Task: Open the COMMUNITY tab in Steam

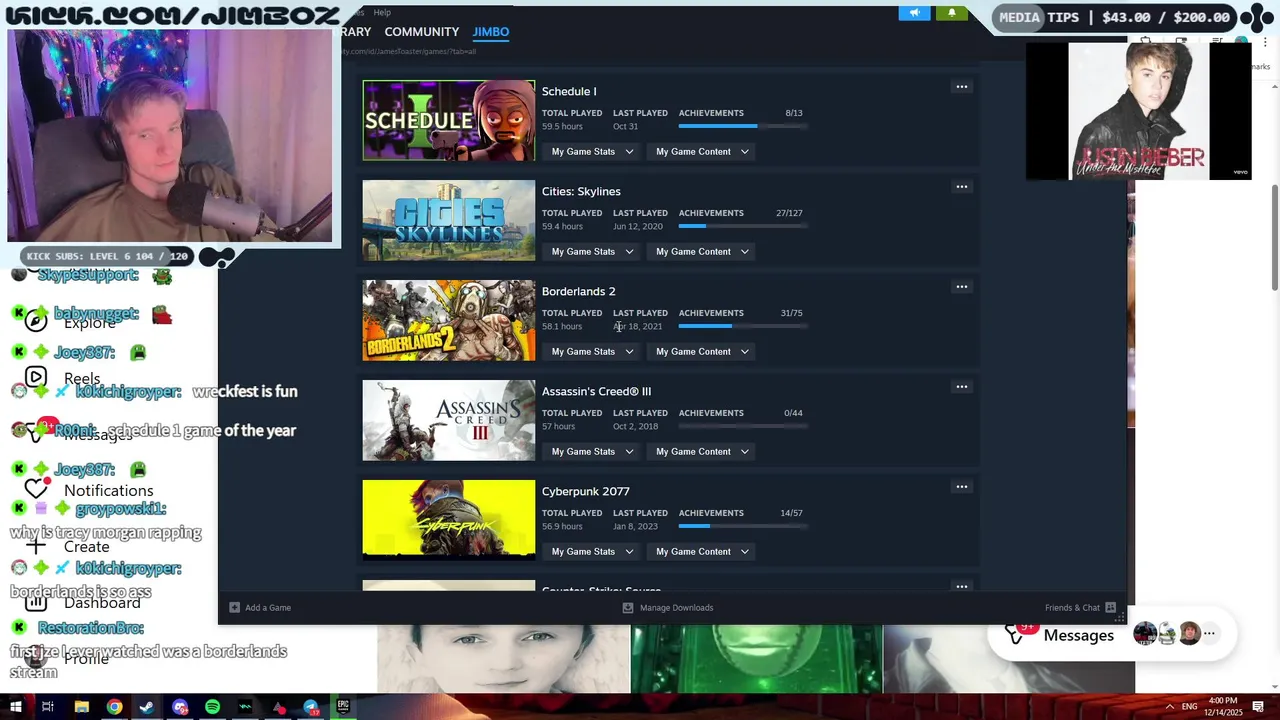Action: [x=422, y=32]
